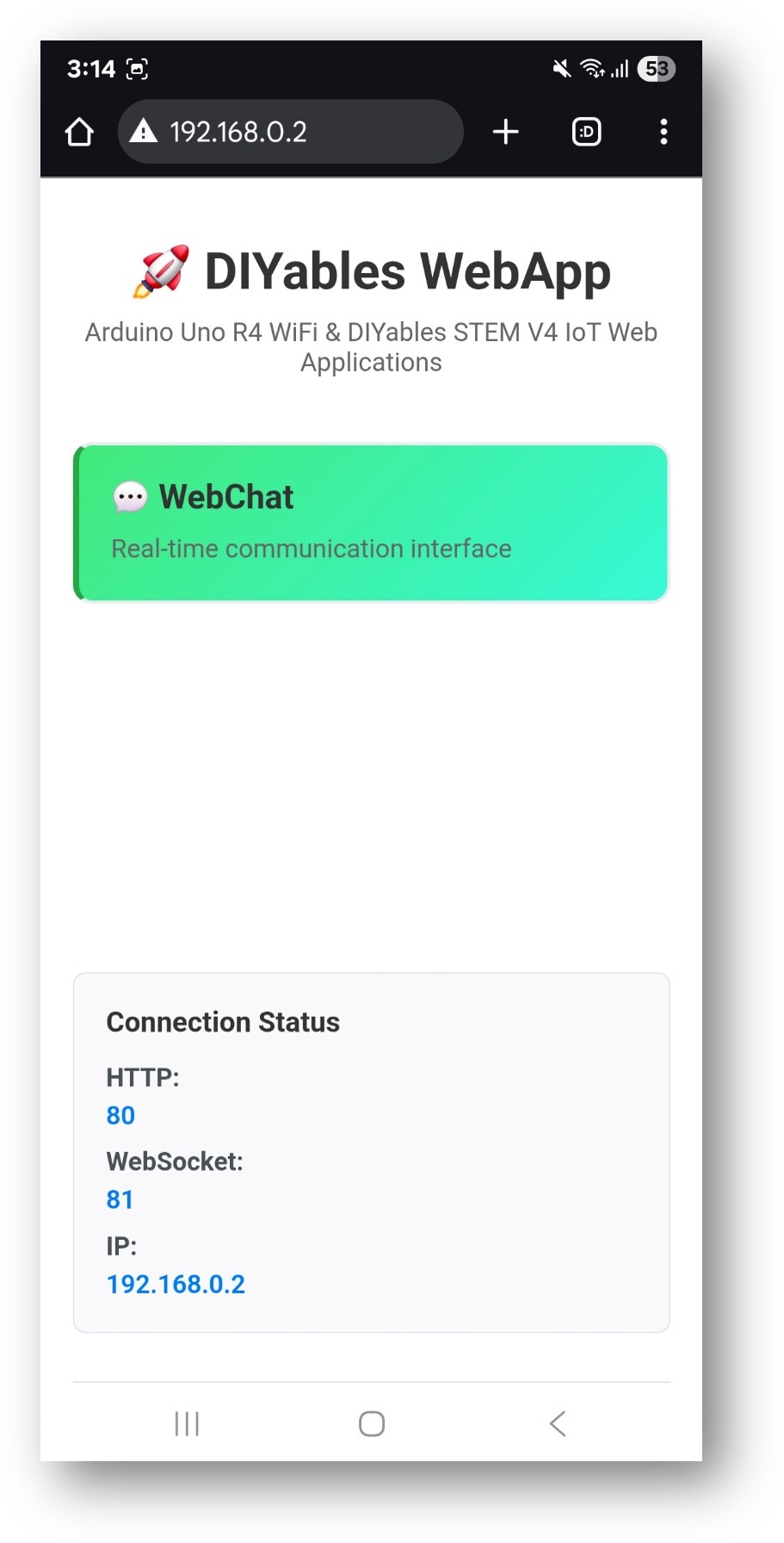Viewport: 784px width, 1543px height.
Task: Open the WebChat real-time communication card
Action: pyautogui.click(x=371, y=521)
